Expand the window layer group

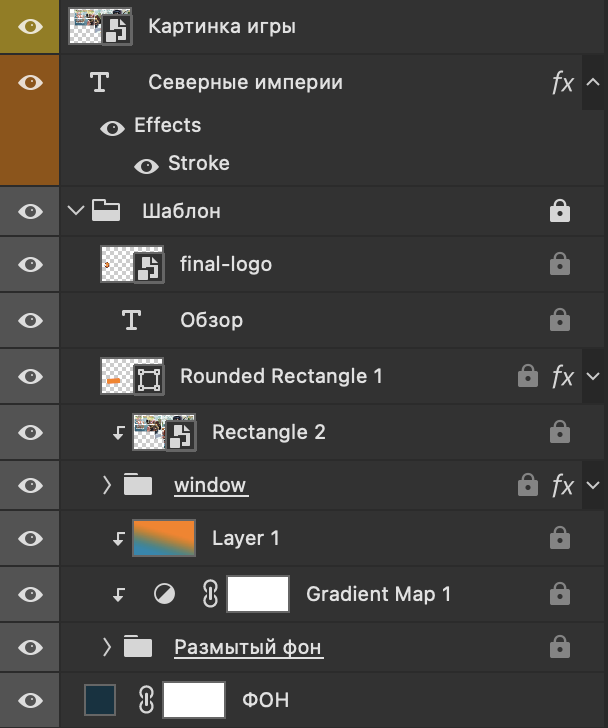(106, 486)
